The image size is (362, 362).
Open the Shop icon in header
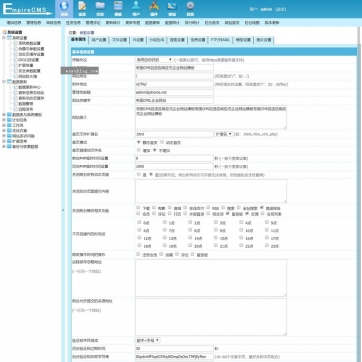click(172, 6)
